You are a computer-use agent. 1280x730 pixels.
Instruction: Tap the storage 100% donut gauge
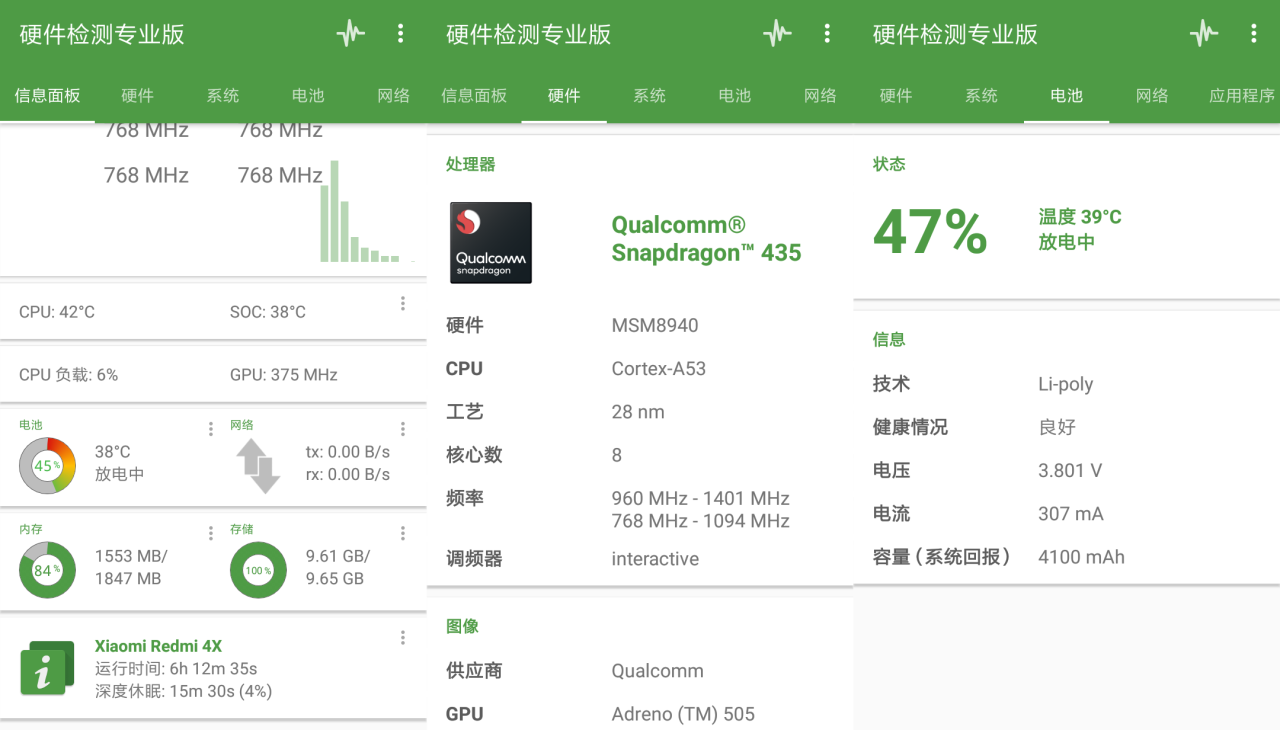[x=258, y=570]
